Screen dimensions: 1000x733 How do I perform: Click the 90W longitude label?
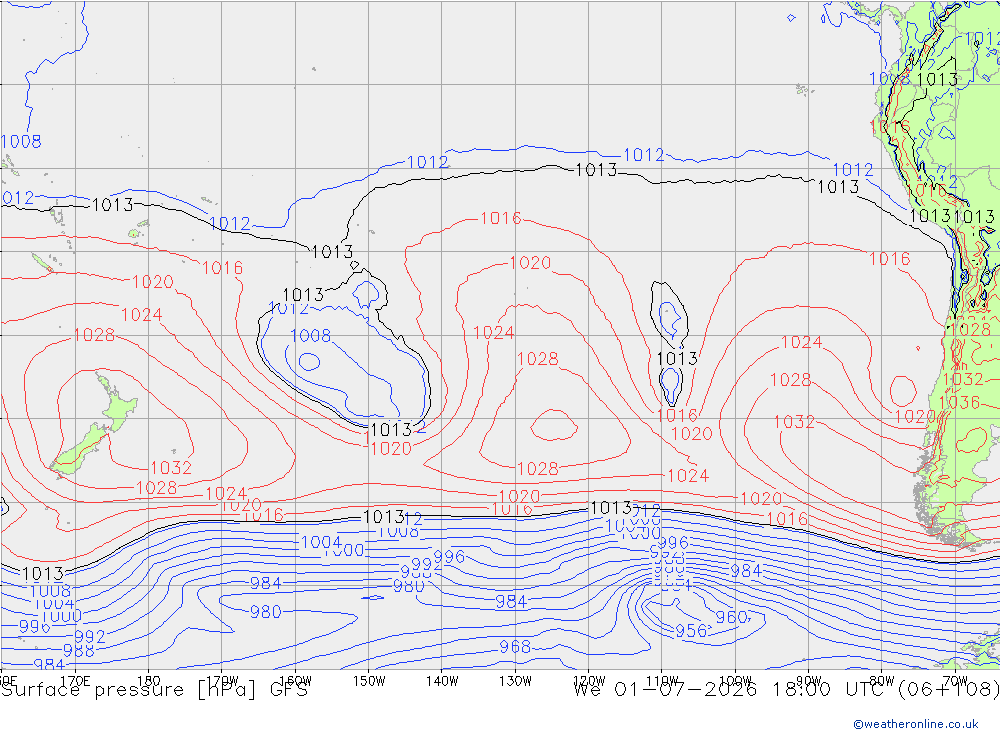[809, 681]
